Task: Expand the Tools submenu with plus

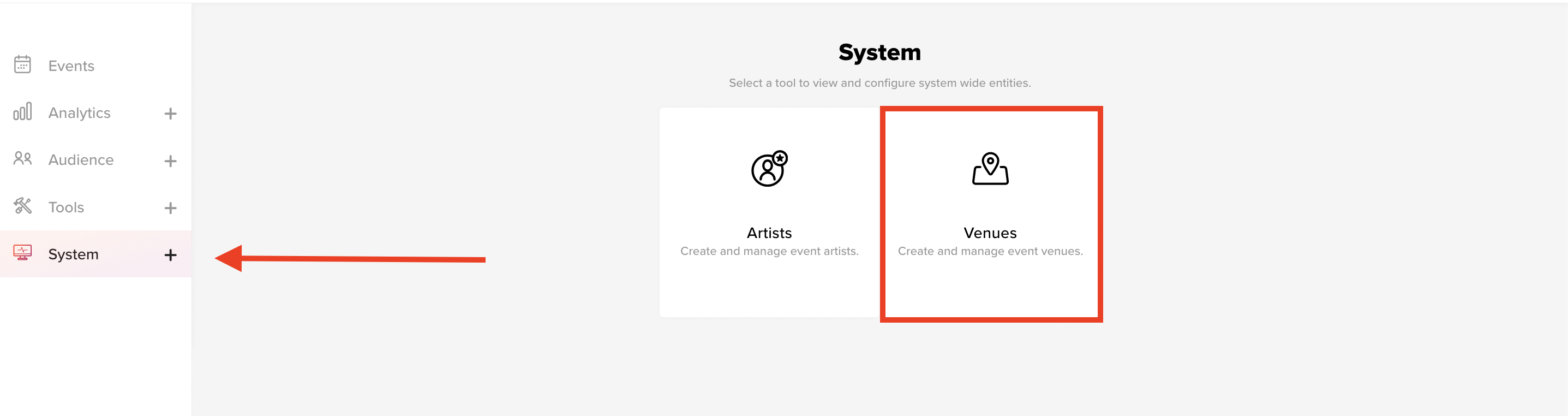Action: [x=170, y=207]
